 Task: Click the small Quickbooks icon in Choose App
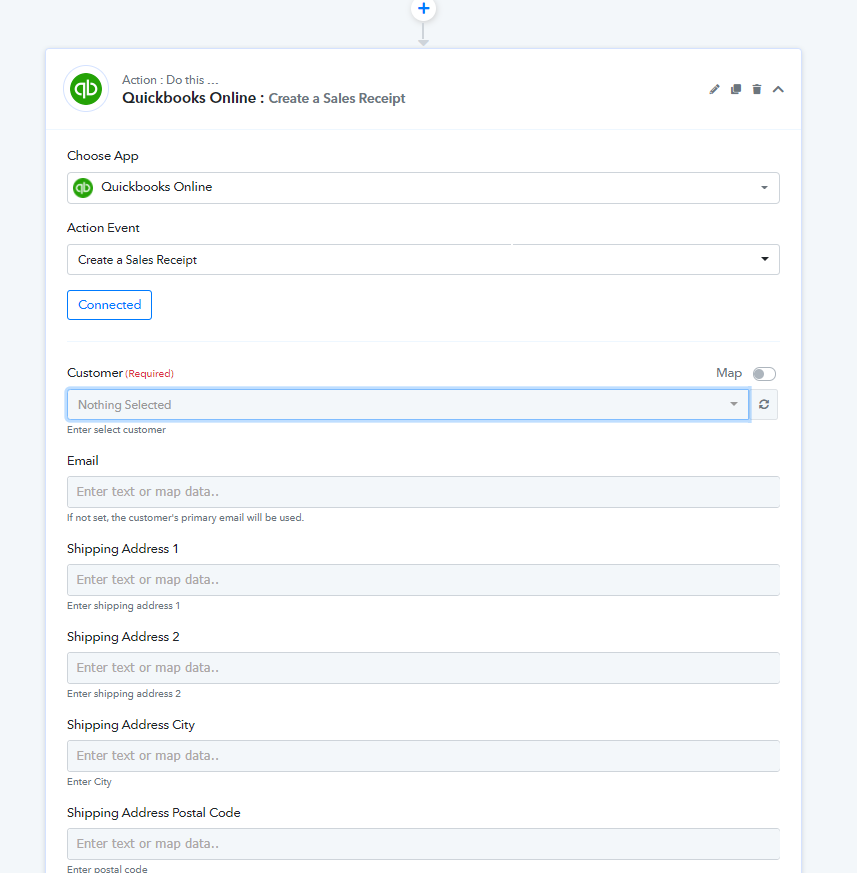click(x=84, y=188)
